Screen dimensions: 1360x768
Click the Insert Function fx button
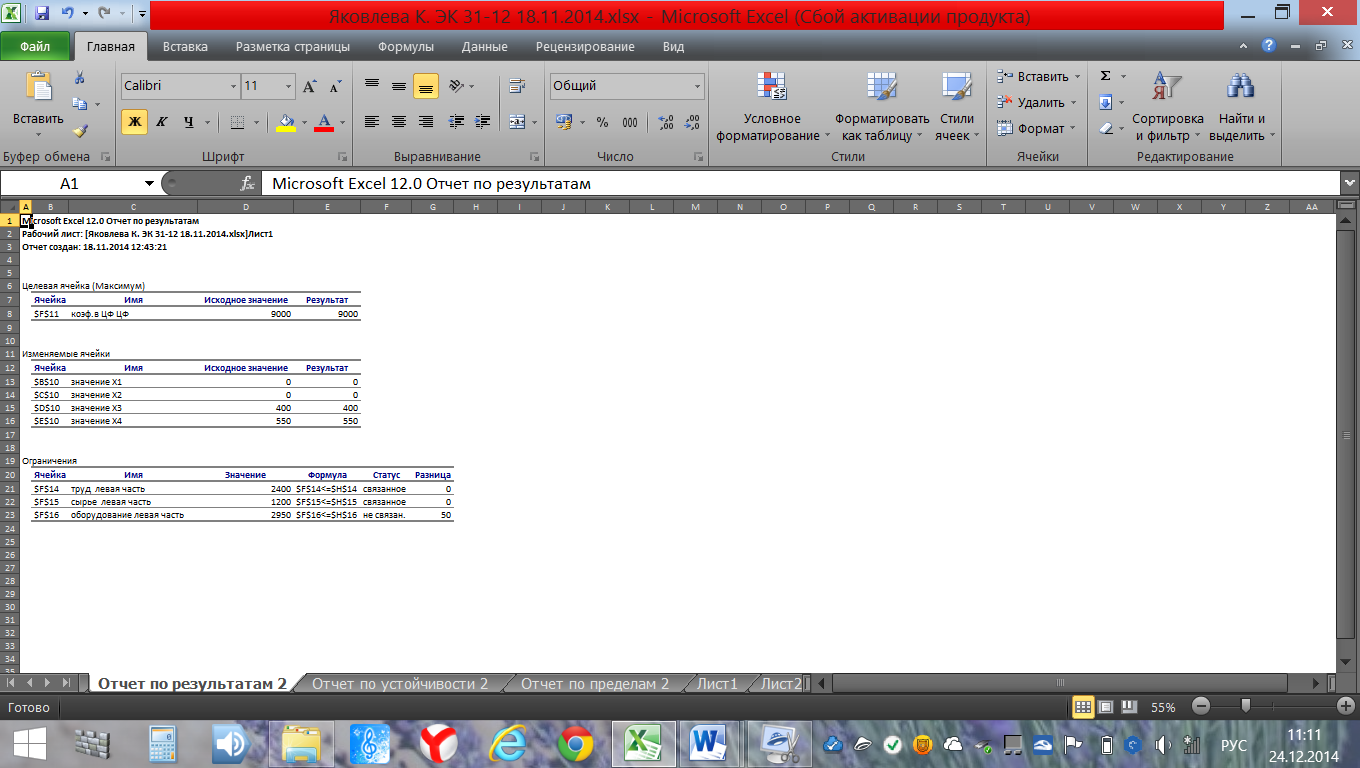[x=247, y=184]
